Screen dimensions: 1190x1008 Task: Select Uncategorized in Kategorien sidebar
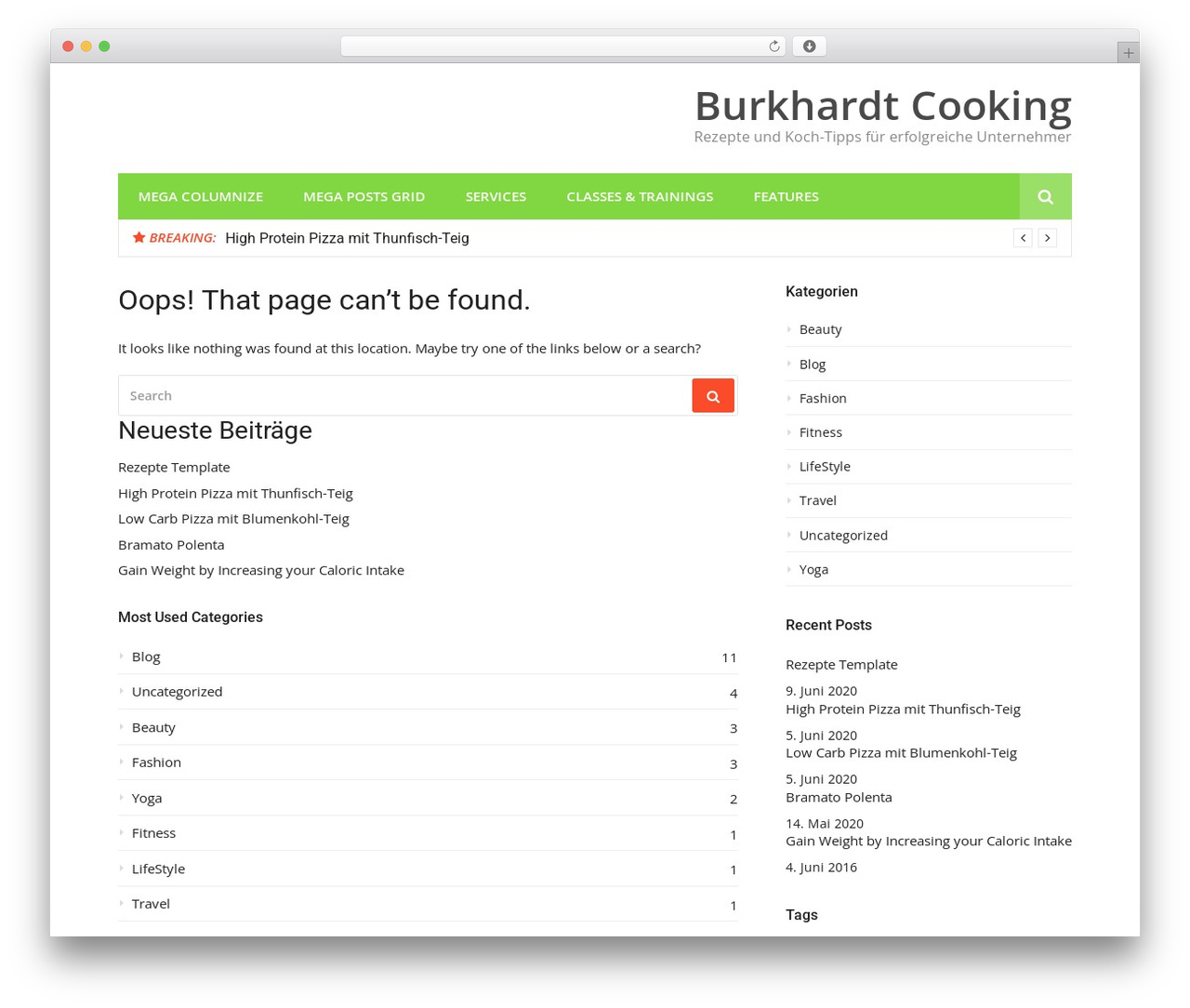(x=843, y=536)
